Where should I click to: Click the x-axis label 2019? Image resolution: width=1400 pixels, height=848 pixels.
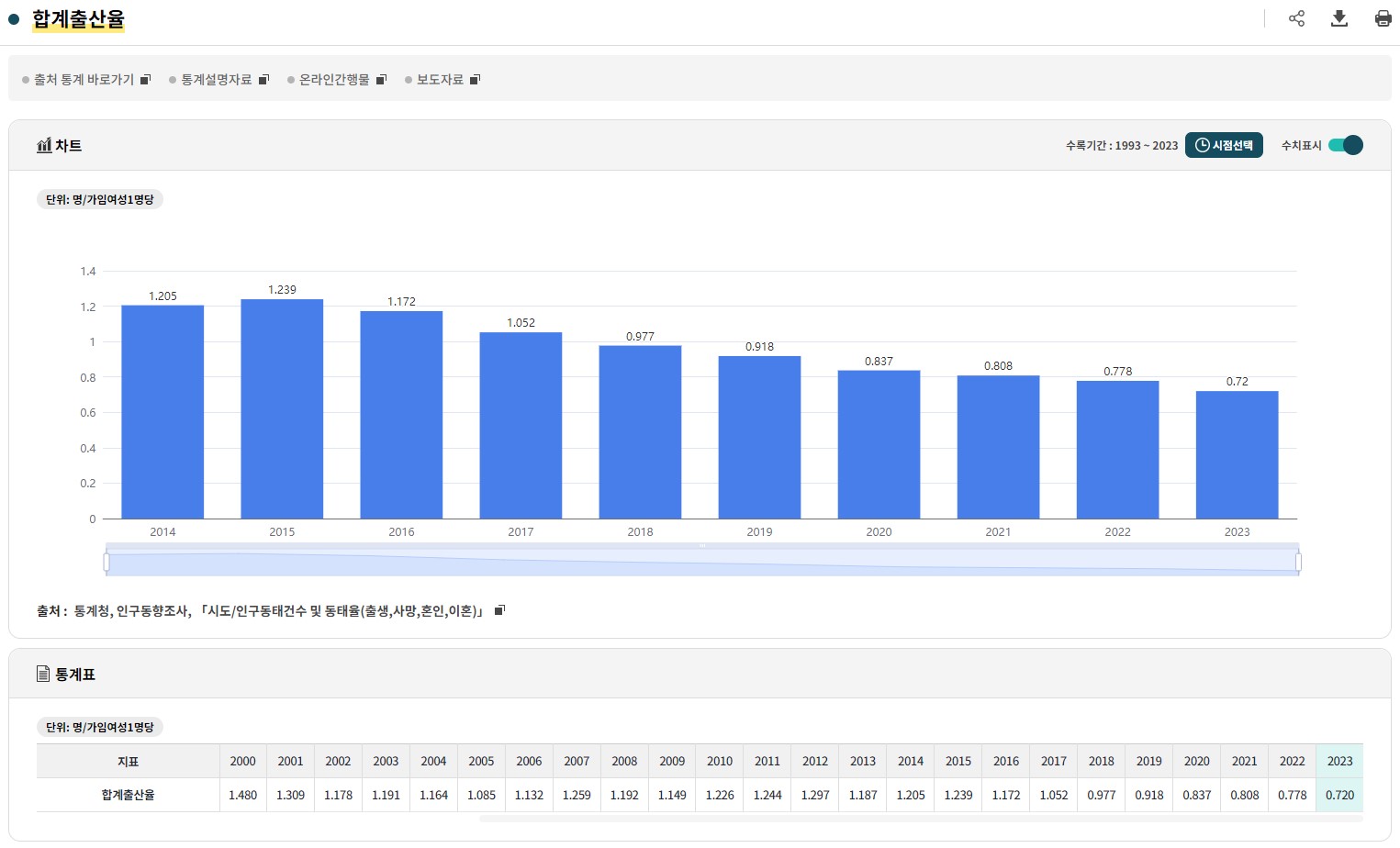click(759, 531)
